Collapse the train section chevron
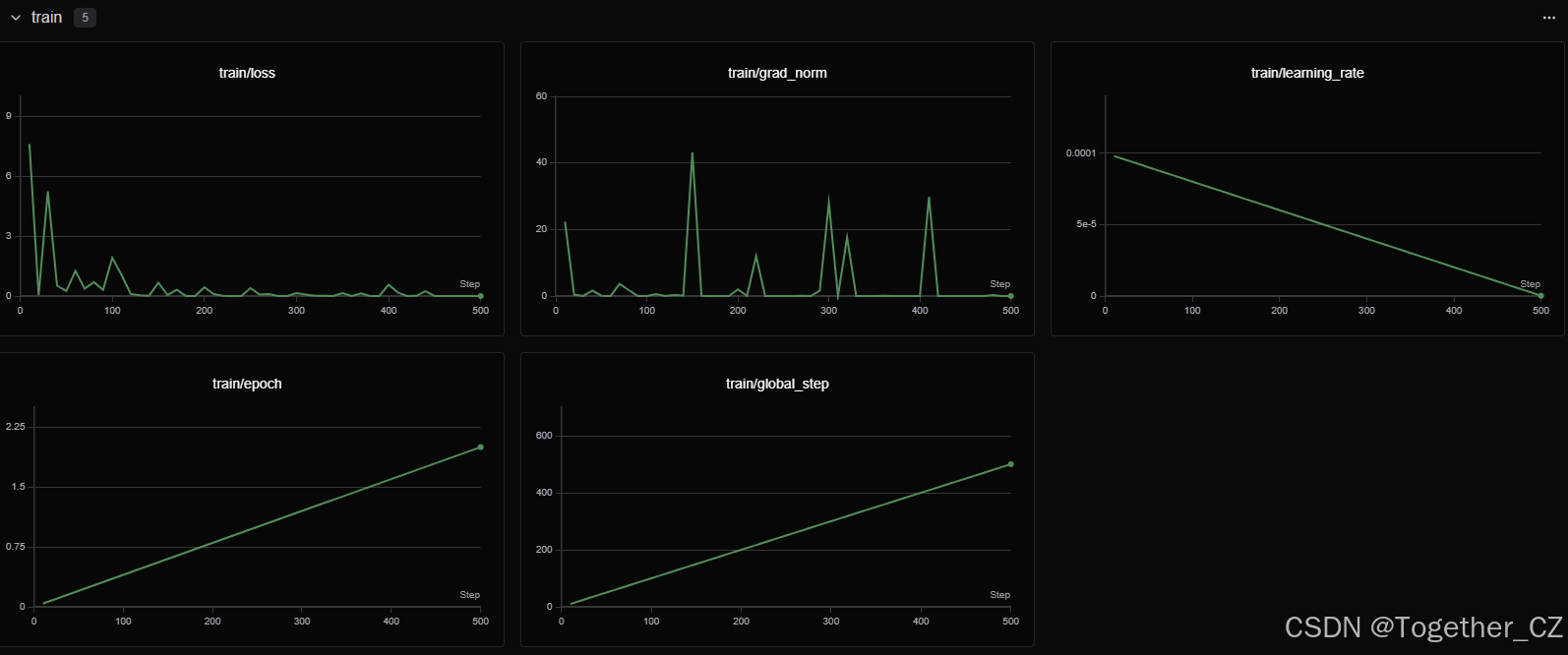This screenshot has height=655, width=1568. (16, 18)
